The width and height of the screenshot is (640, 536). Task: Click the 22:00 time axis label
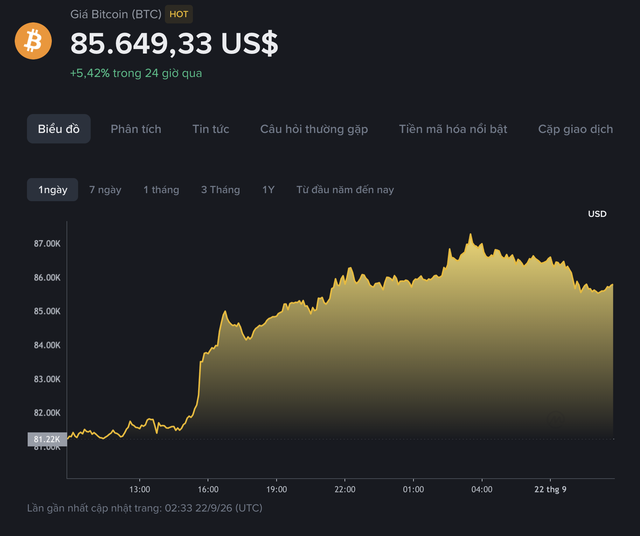click(345, 489)
